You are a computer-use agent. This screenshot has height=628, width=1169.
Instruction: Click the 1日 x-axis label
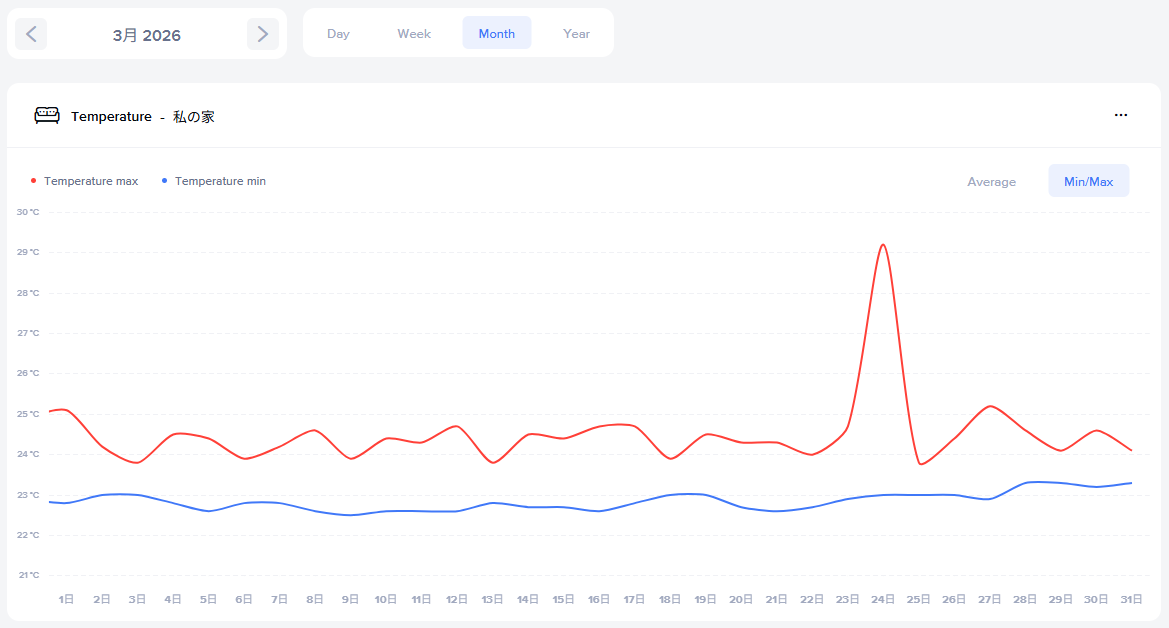pos(66,599)
